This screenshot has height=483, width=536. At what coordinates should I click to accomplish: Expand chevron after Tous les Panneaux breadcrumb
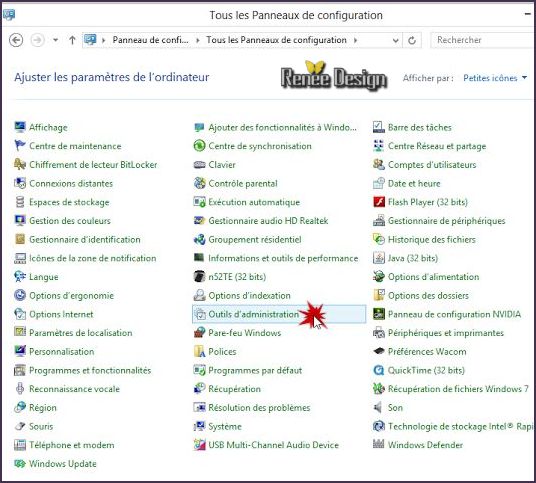pyautogui.click(x=356, y=40)
